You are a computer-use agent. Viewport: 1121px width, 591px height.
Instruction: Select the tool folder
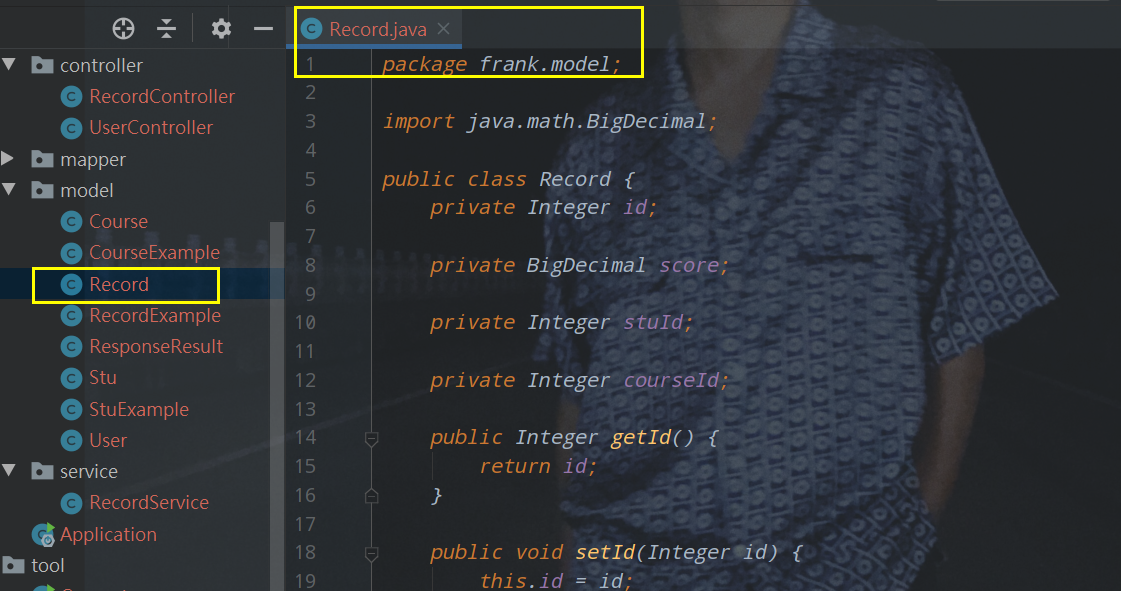[x=48, y=565]
